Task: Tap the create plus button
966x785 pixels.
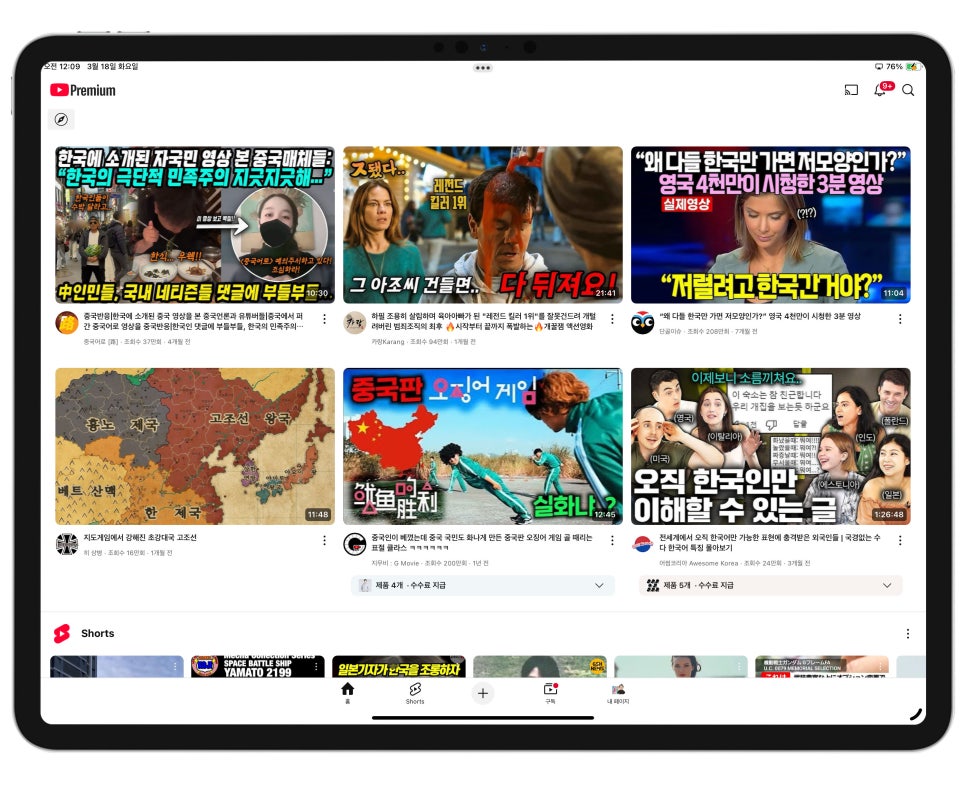Action: click(x=482, y=693)
